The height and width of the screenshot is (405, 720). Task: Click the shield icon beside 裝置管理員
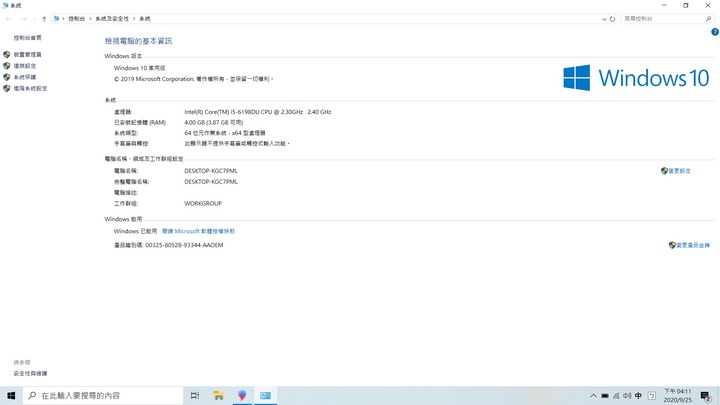(6, 55)
